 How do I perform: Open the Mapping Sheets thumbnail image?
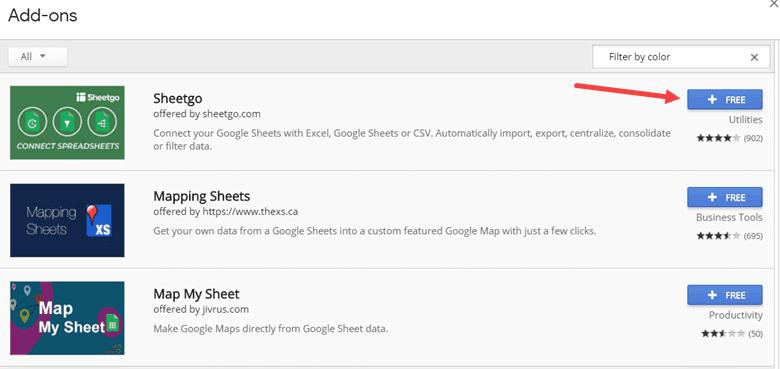click(x=67, y=220)
